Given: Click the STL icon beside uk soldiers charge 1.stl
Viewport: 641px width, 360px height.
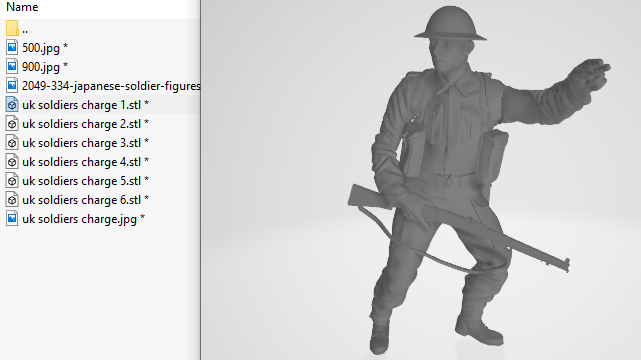Looking at the screenshot, I should (x=12, y=105).
